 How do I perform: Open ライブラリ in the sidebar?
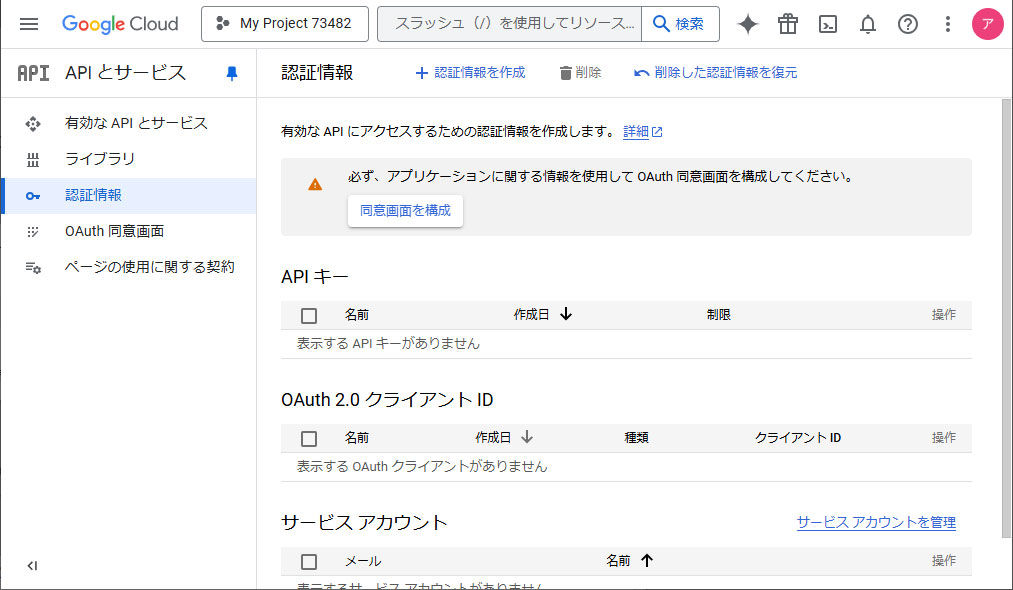[129, 159]
